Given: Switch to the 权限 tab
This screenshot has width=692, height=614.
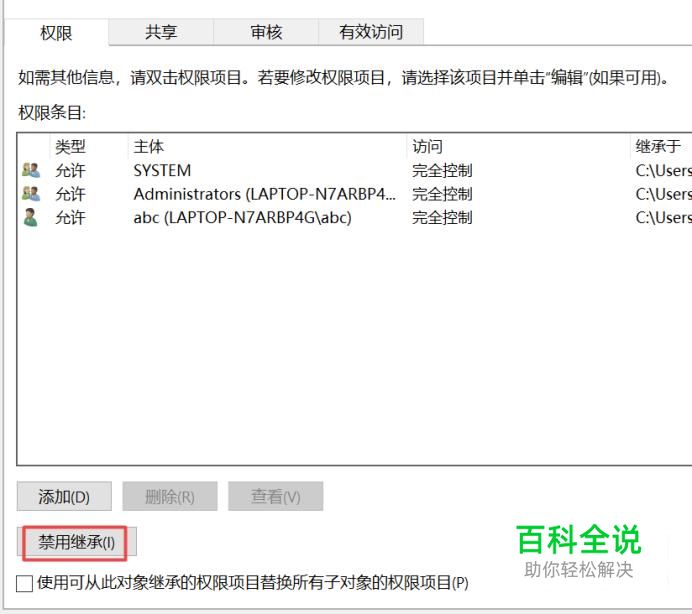Looking at the screenshot, I should [x=56, y=32].
